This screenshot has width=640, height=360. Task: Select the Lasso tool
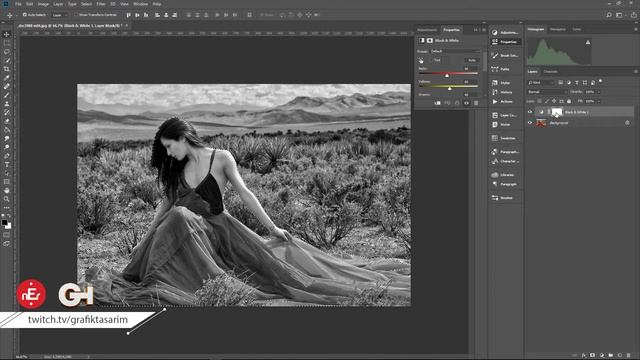pos(7,52)
